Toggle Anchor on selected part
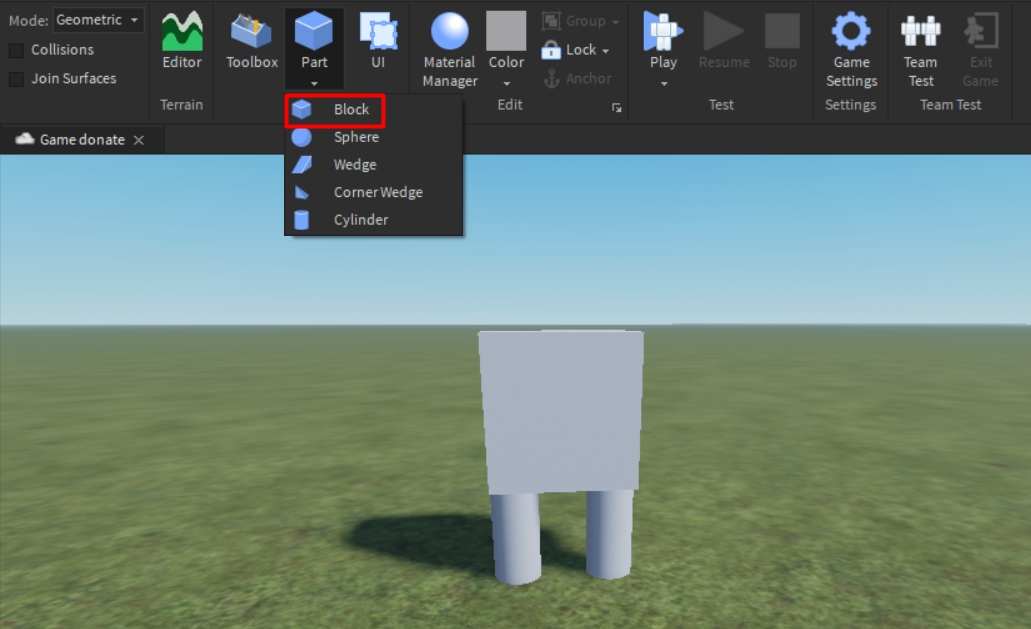The width and height of the screenshot is (1031, 629). click(578, 79)
